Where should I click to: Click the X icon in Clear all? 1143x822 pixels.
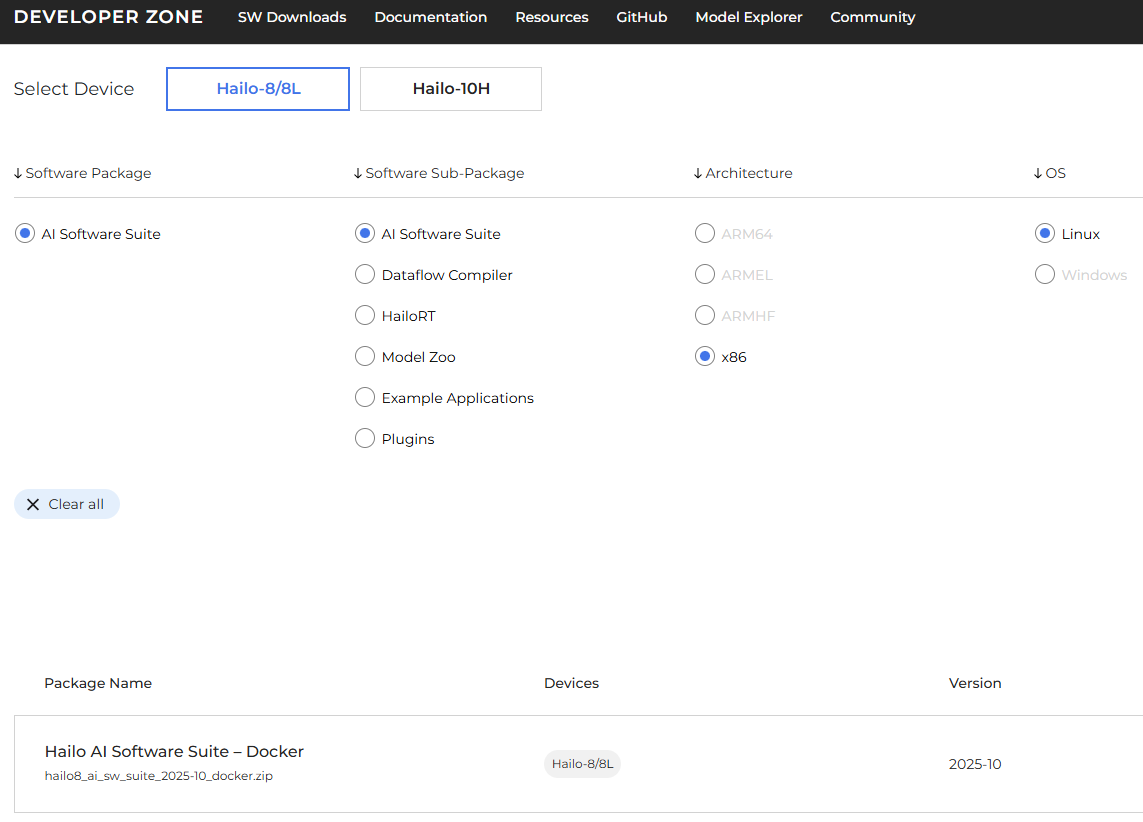click(33, 505)
